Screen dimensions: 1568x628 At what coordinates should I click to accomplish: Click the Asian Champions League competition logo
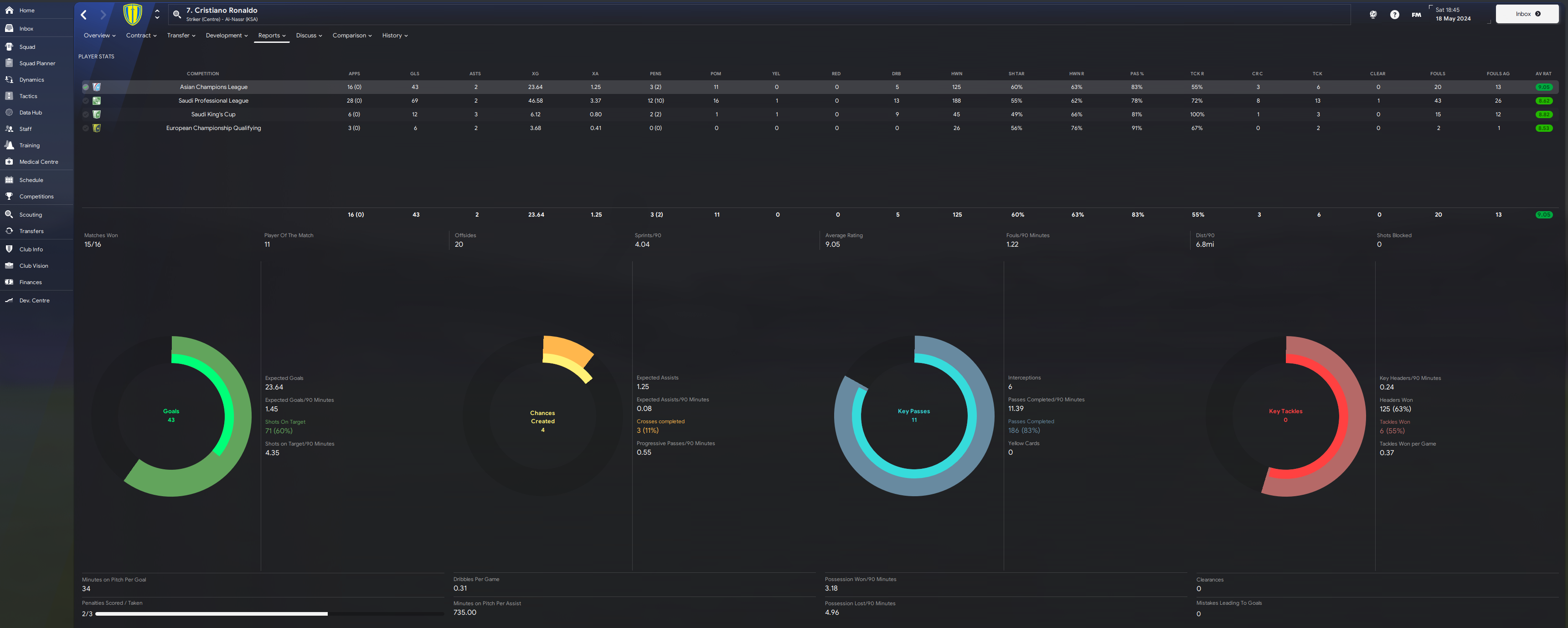[96, 87]
